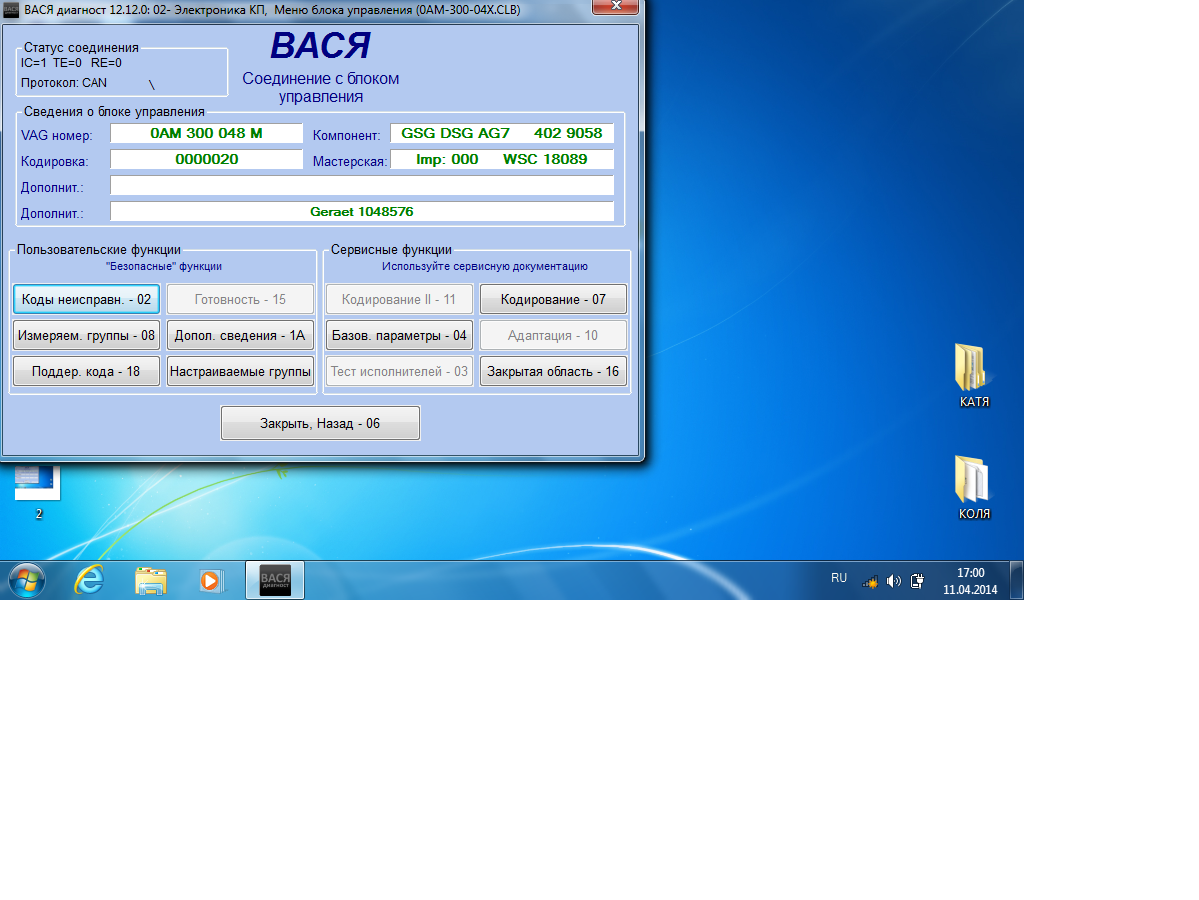Viewport: 1199px width, 900px height.
Task: Click the taskbar clock showing 17:00
Action: [x=970, y=581]
